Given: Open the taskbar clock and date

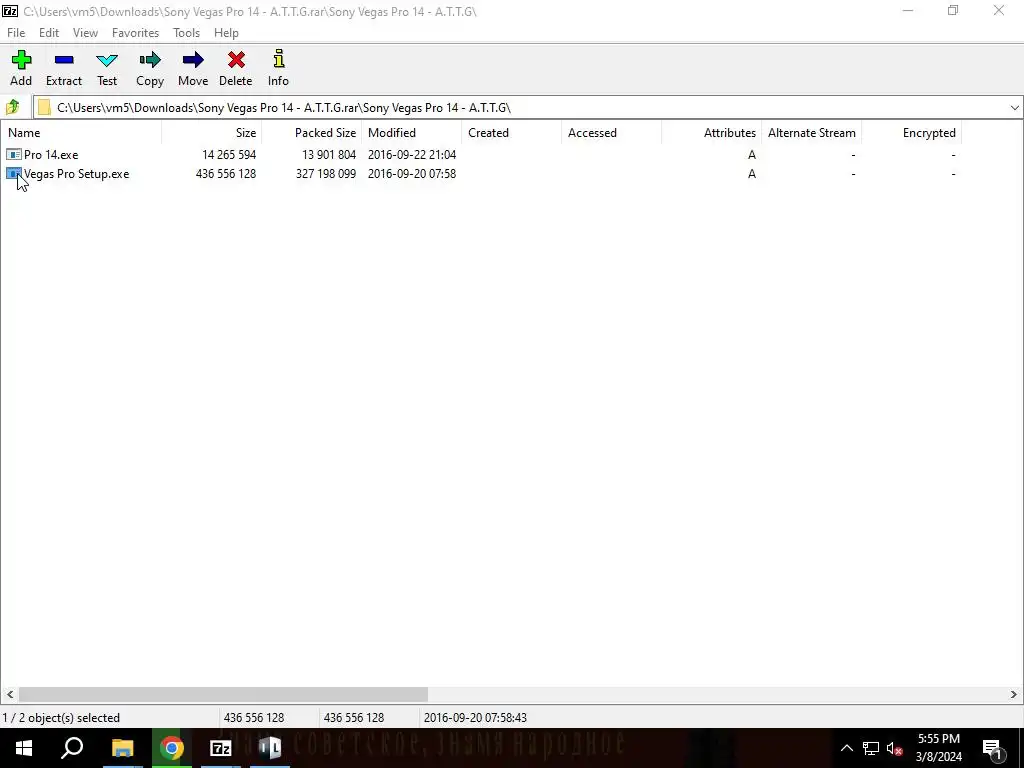Looking at the screenshot, I should (x=939, y=748).
